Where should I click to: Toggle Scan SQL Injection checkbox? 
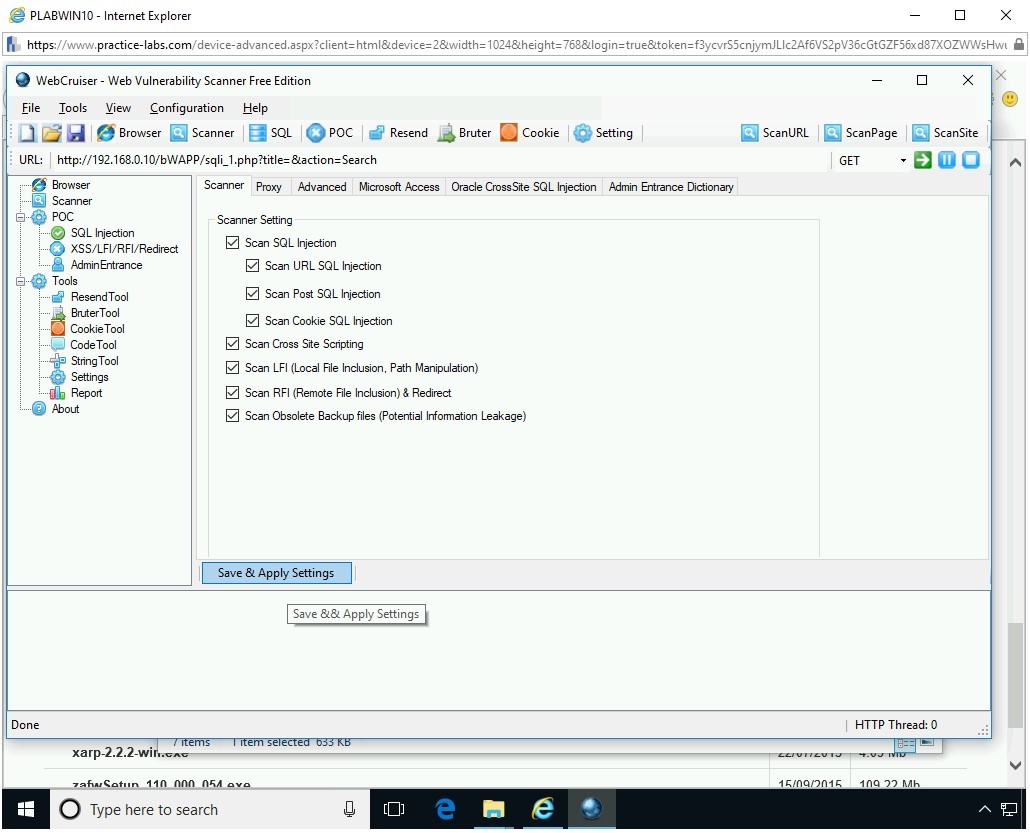coord(233,243)
